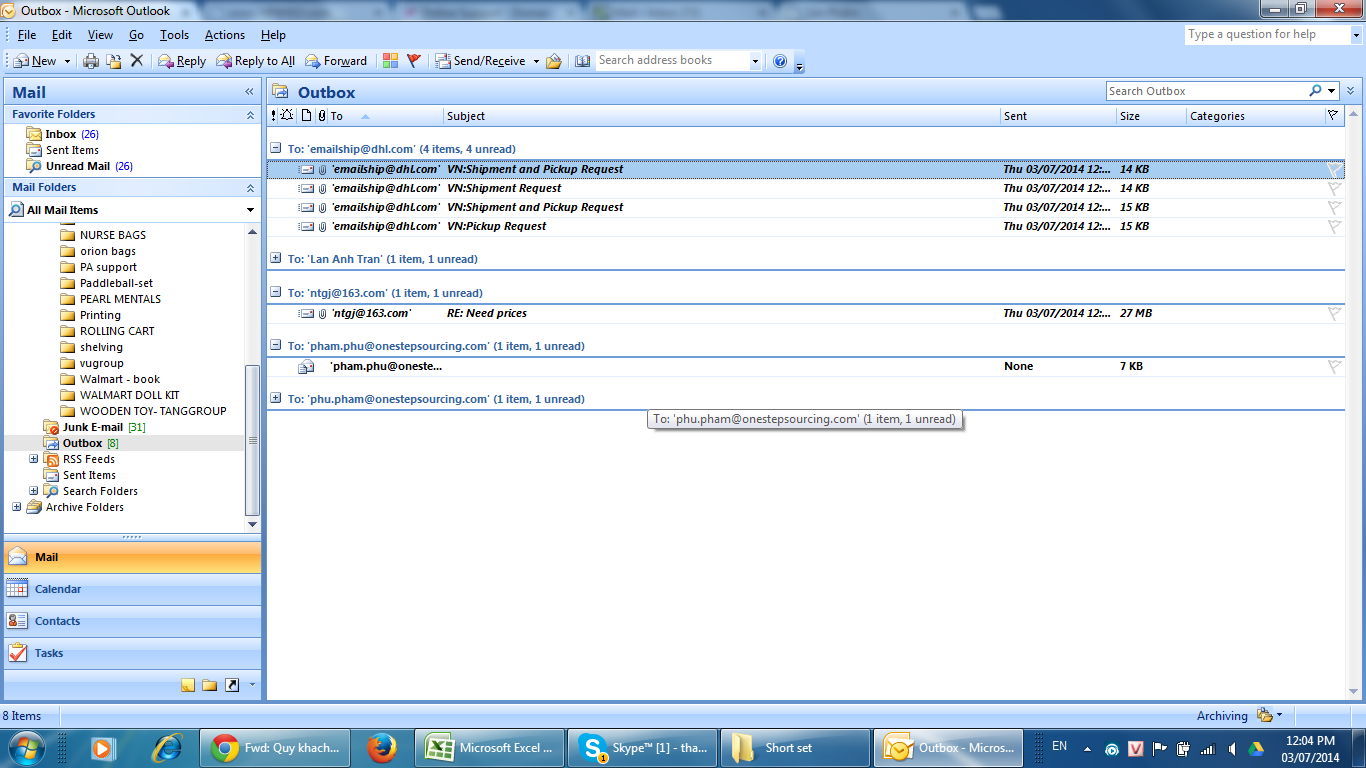This screenshot has height=768, width=1366.
Task: Flag the 'VN:Shipment Request' message
Action: [1334, 188]
